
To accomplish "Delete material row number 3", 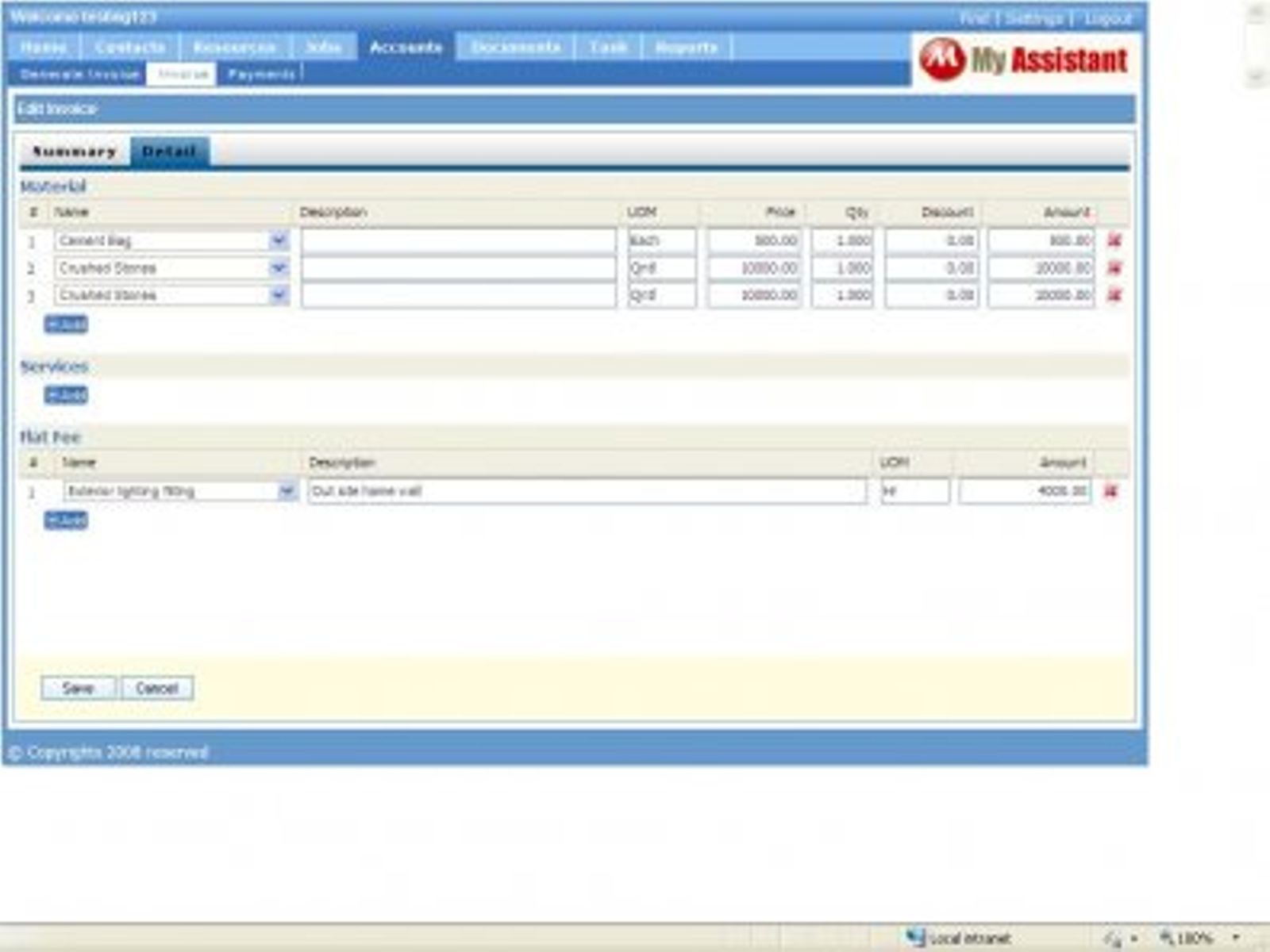I will click(x=1114, y=295).
